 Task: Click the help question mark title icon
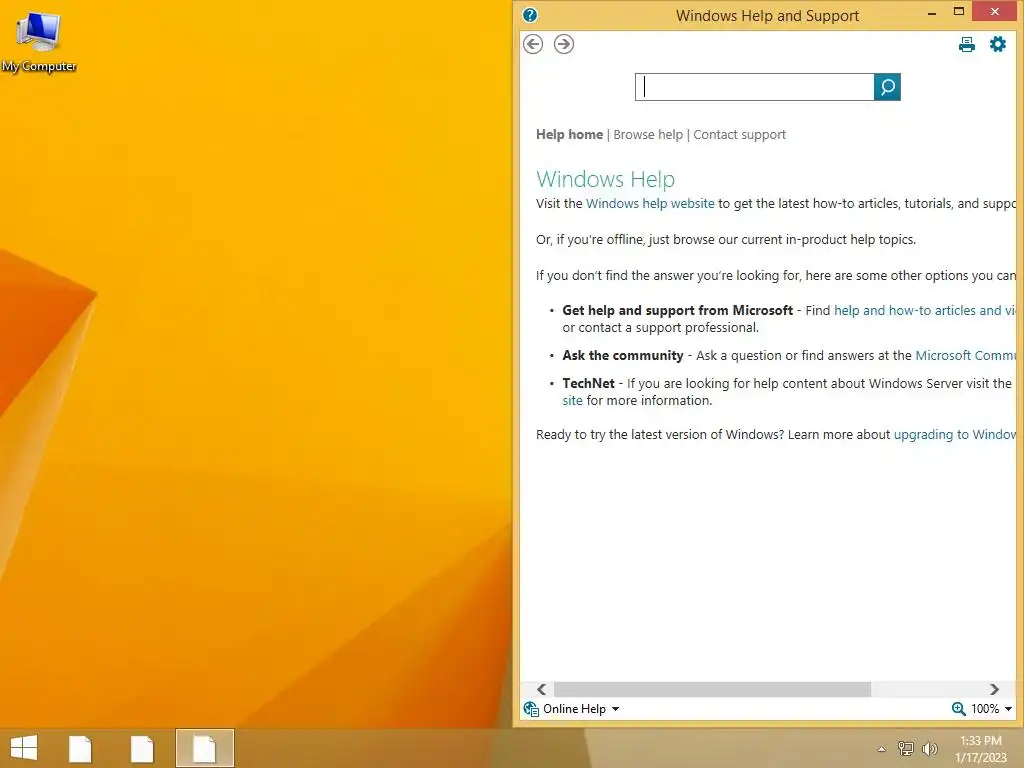point(530,15)
